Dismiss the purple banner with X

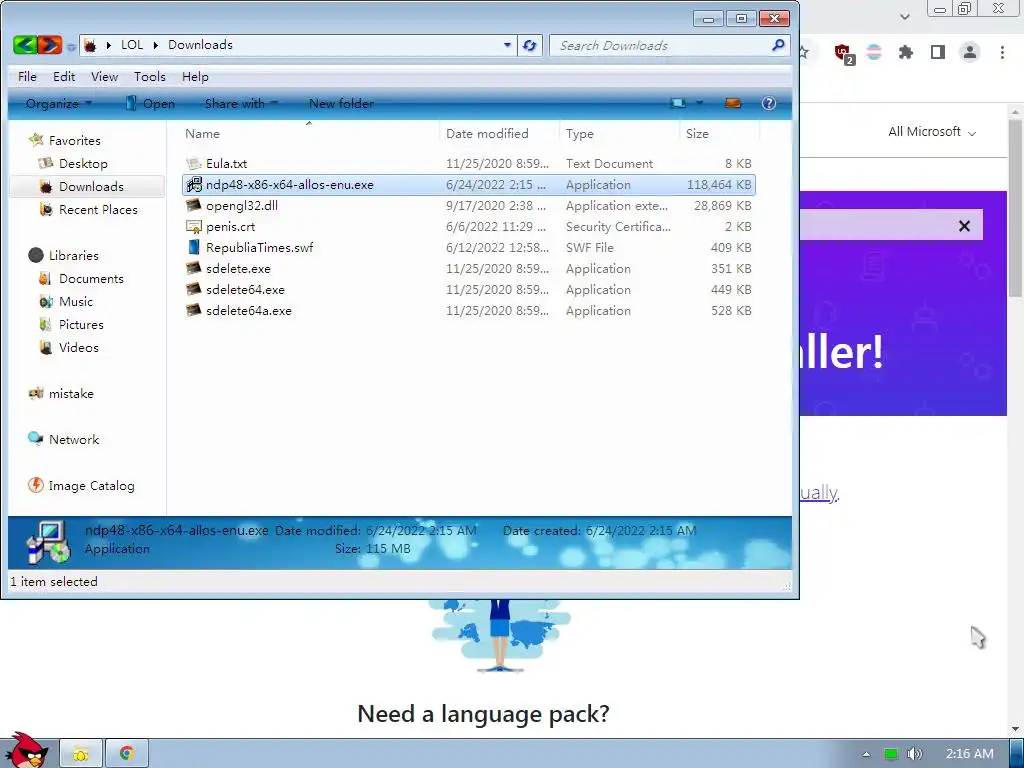[964, 226]
